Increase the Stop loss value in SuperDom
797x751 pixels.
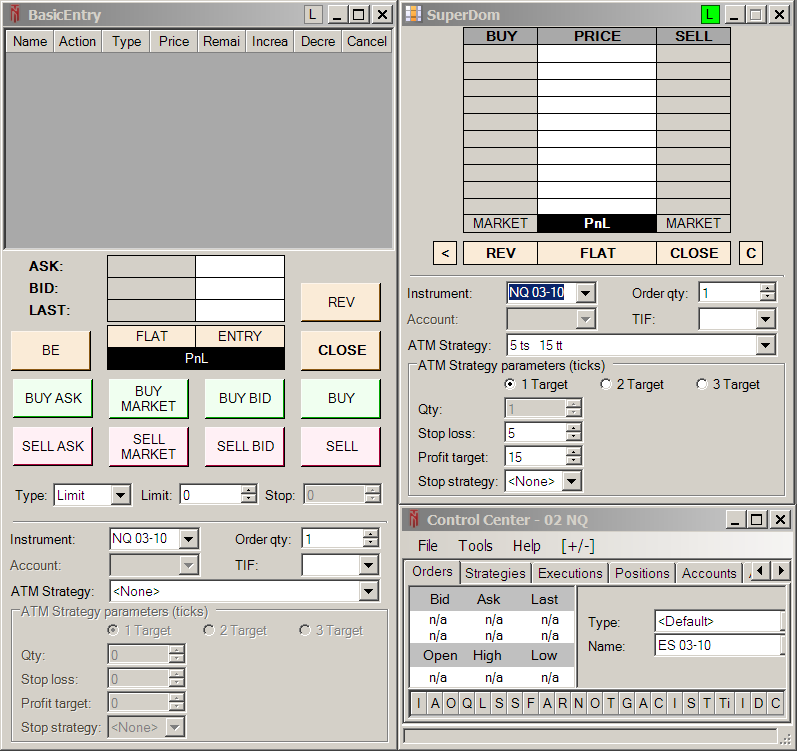572,428
